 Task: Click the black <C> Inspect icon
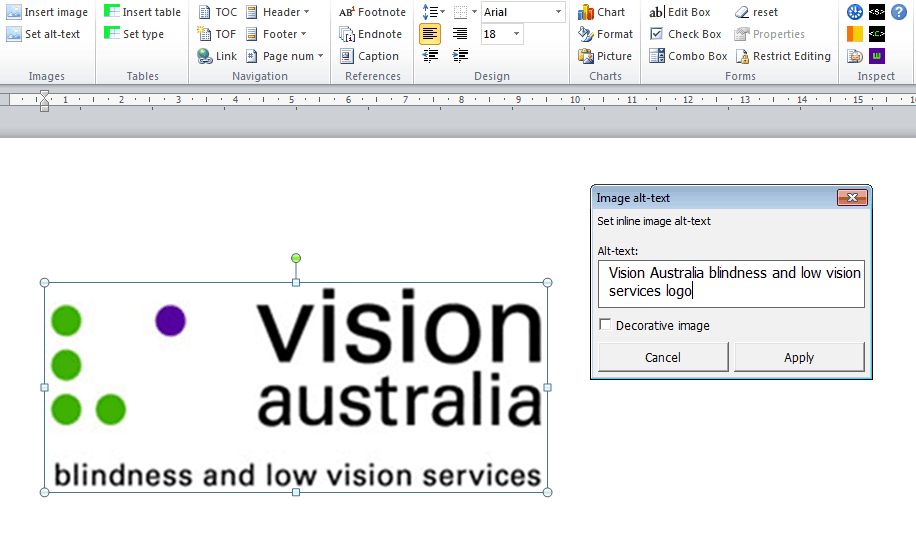coord(877,34)
